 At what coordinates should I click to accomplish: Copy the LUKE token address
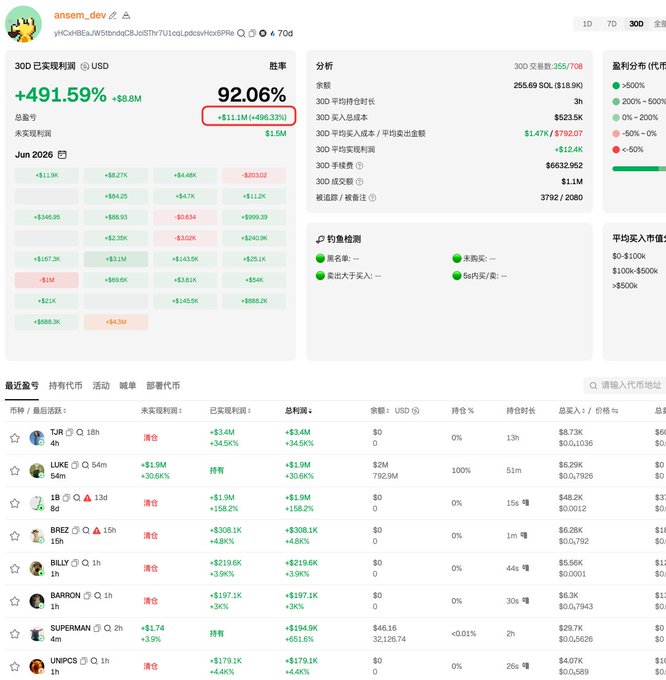pos(75,465)
